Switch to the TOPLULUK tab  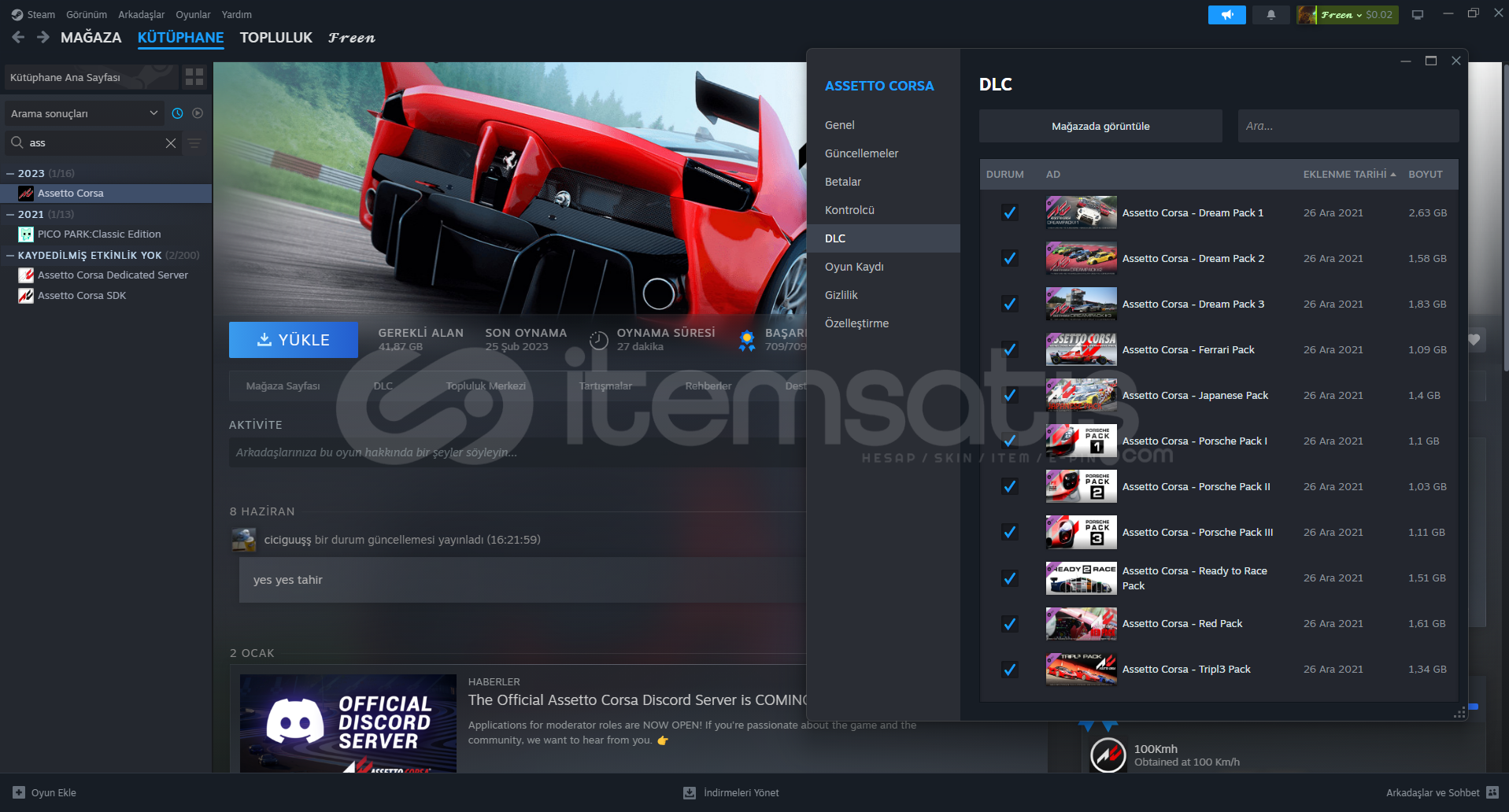pyautogui.click(x=276, y=37)
